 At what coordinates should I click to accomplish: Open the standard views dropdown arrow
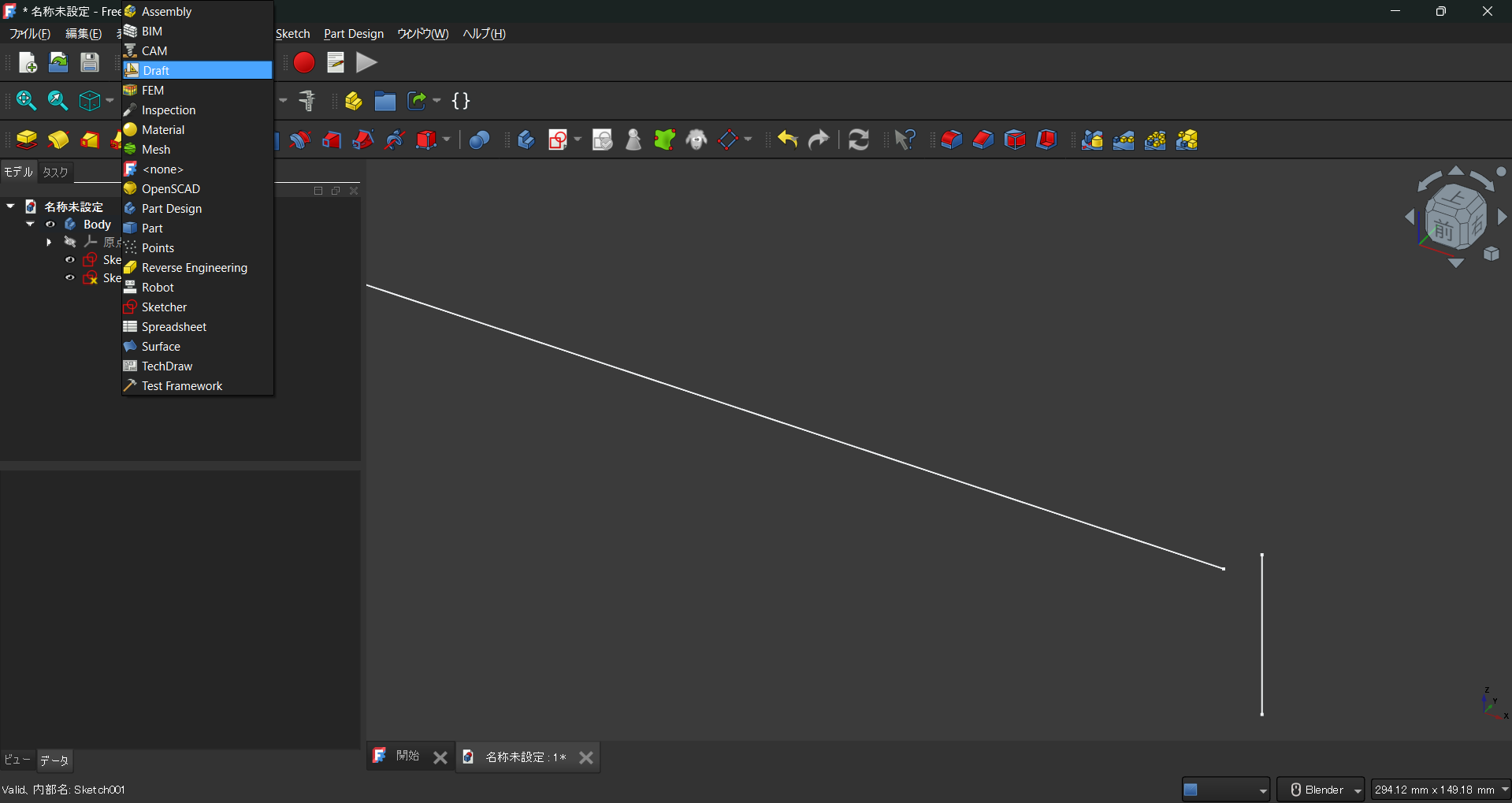(x=110, y=101)
